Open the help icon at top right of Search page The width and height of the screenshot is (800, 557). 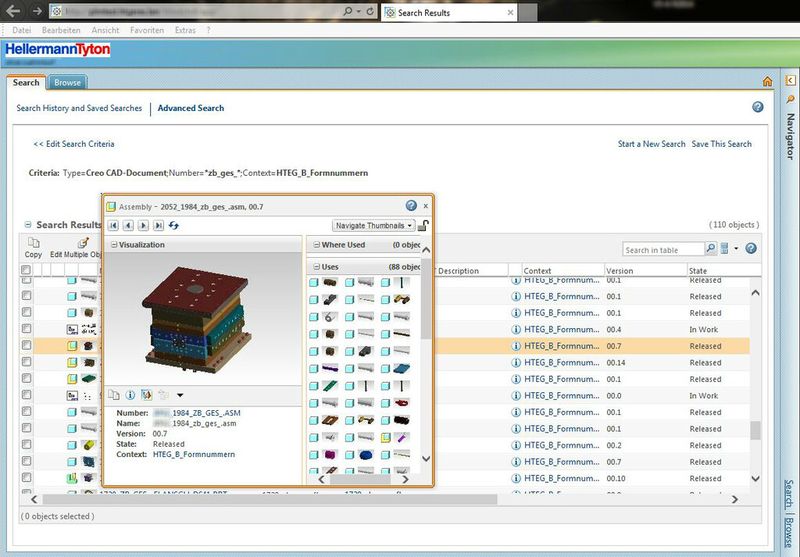coord(758,107)
